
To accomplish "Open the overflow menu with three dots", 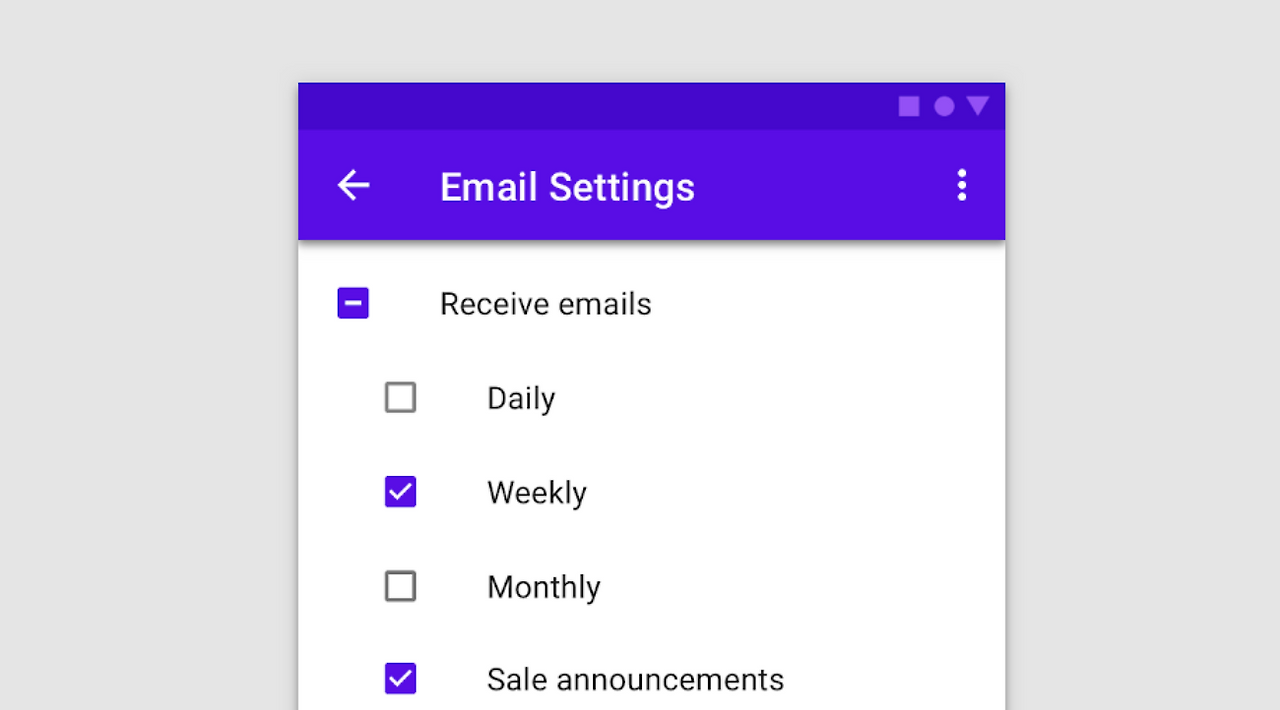I will (962, 185).
